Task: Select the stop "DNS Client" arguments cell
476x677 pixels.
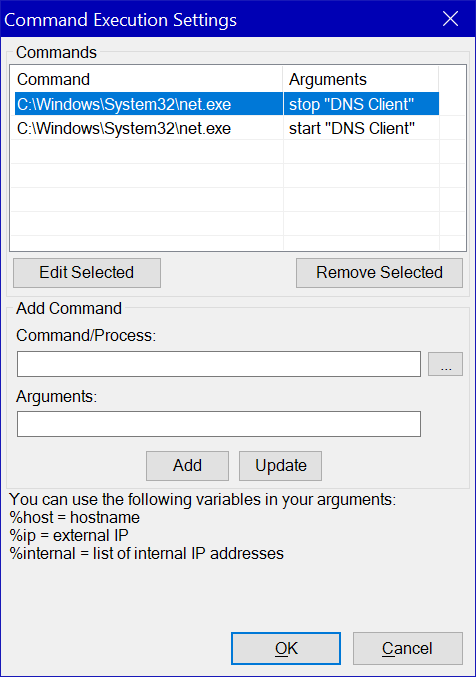Action: (x=361, y=104)
